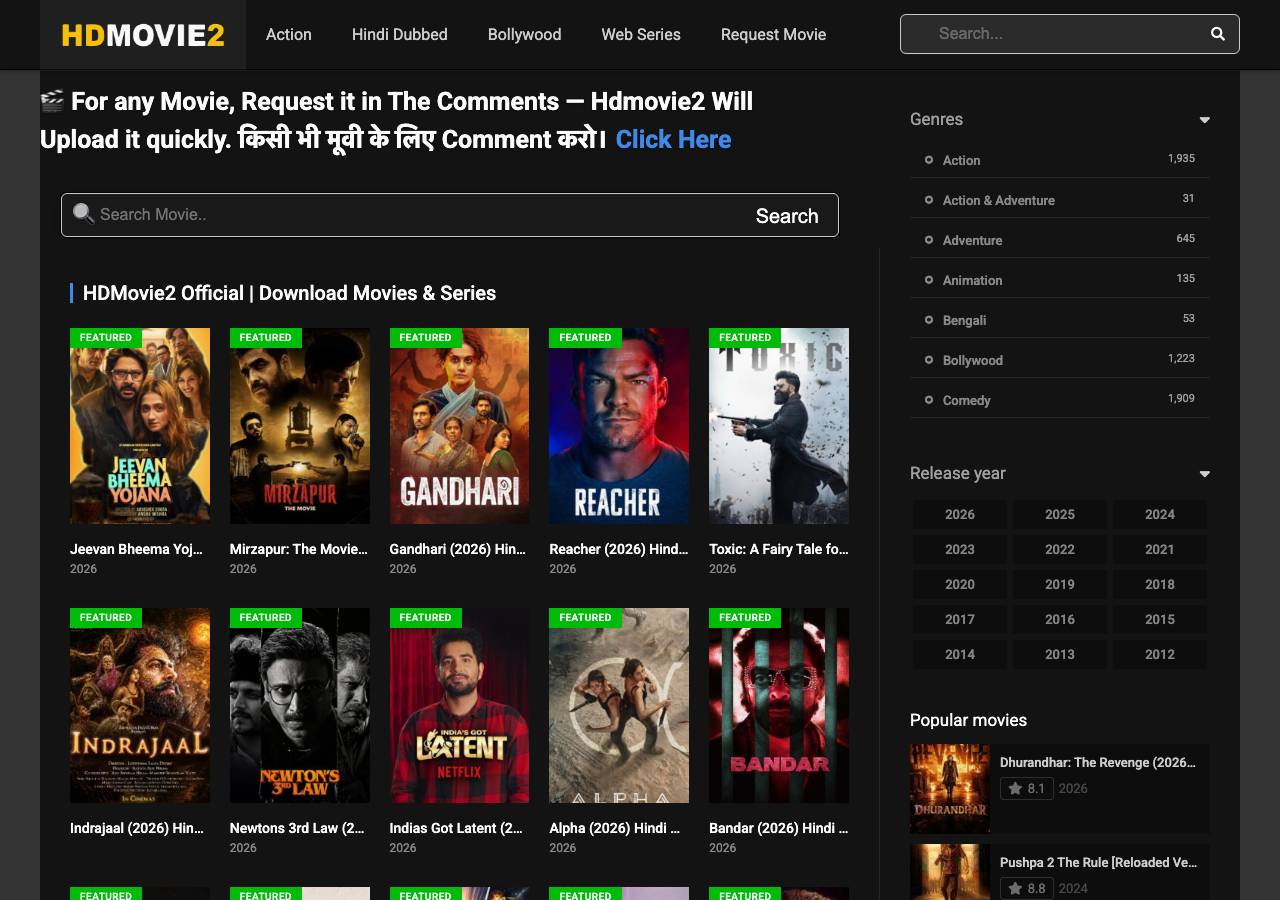Open the Dhurandhar popular movie thumbnail

pyautogui.click(x=950, y=789)
